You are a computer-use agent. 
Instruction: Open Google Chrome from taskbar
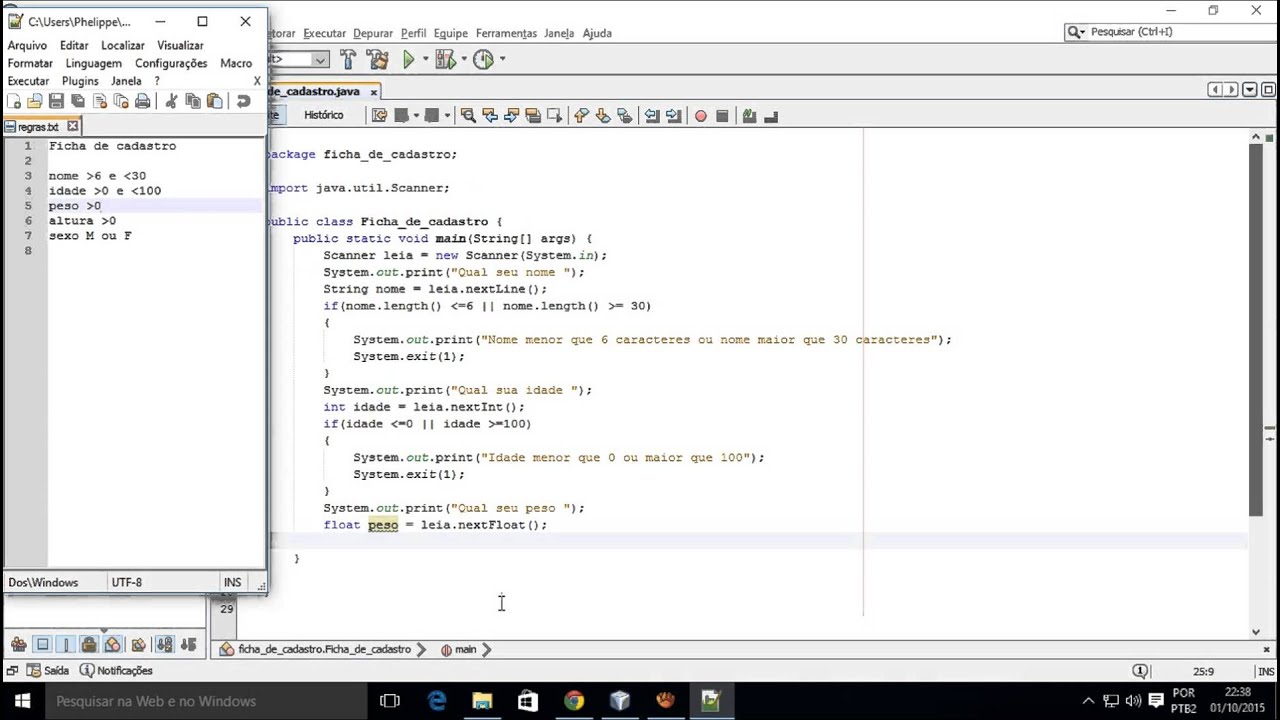(x=573, y=701)
